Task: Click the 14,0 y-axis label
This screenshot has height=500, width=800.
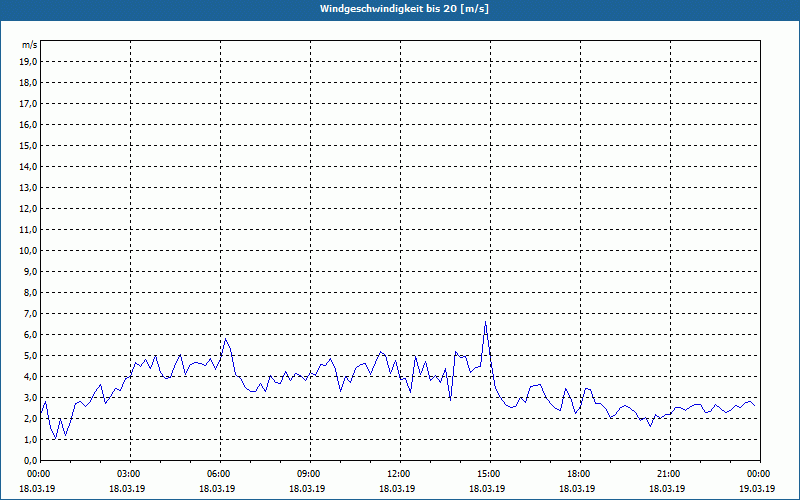Action: [x=29, y=167]
